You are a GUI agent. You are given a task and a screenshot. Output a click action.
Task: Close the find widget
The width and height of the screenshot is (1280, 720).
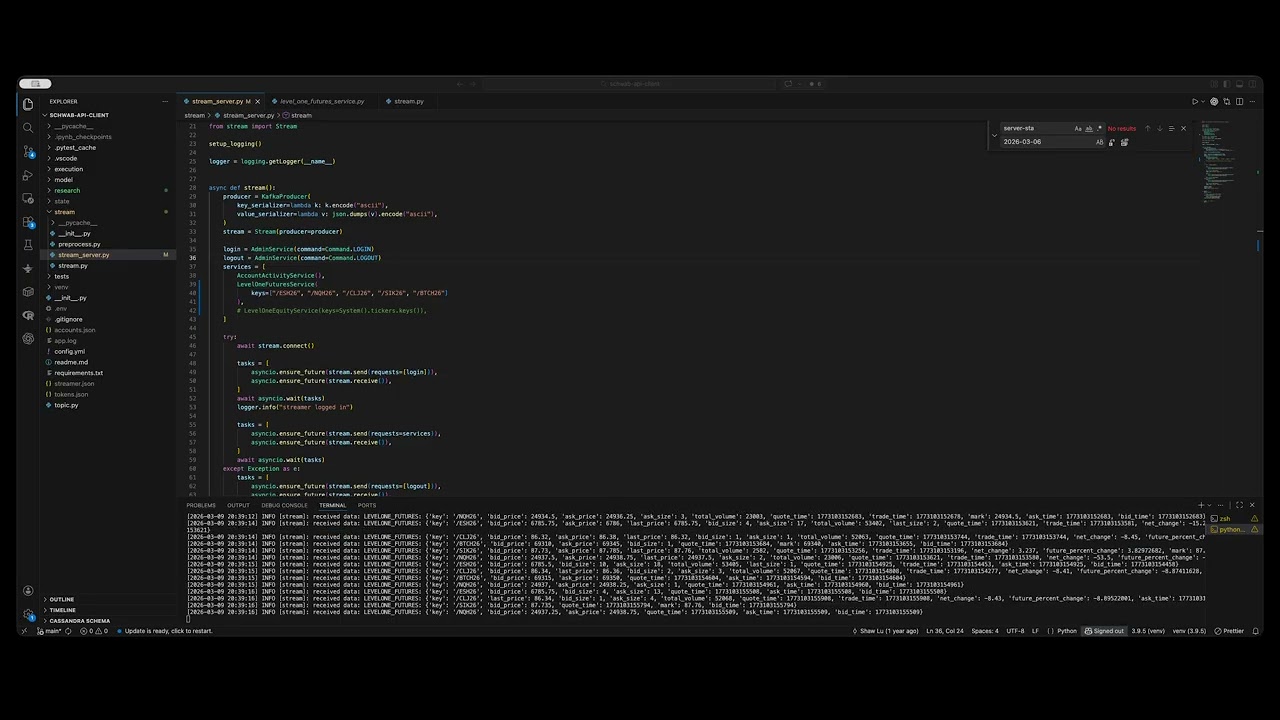tap(1183, 128)
